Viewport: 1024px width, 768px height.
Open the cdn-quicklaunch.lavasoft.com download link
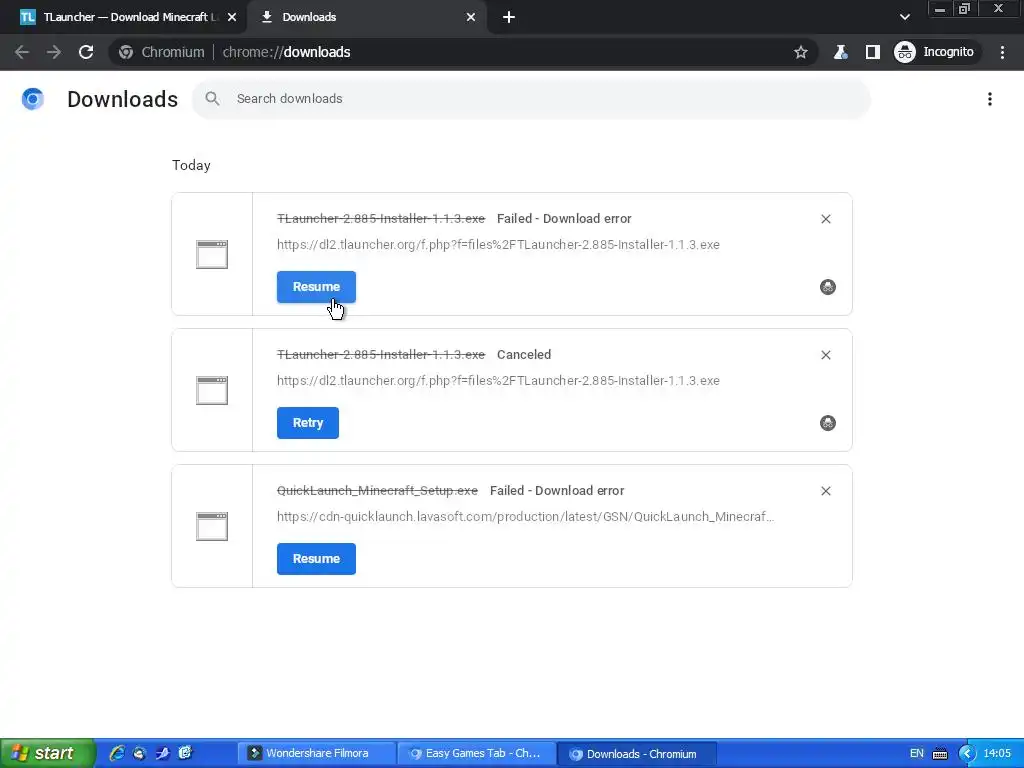click(x=525, y=516)
